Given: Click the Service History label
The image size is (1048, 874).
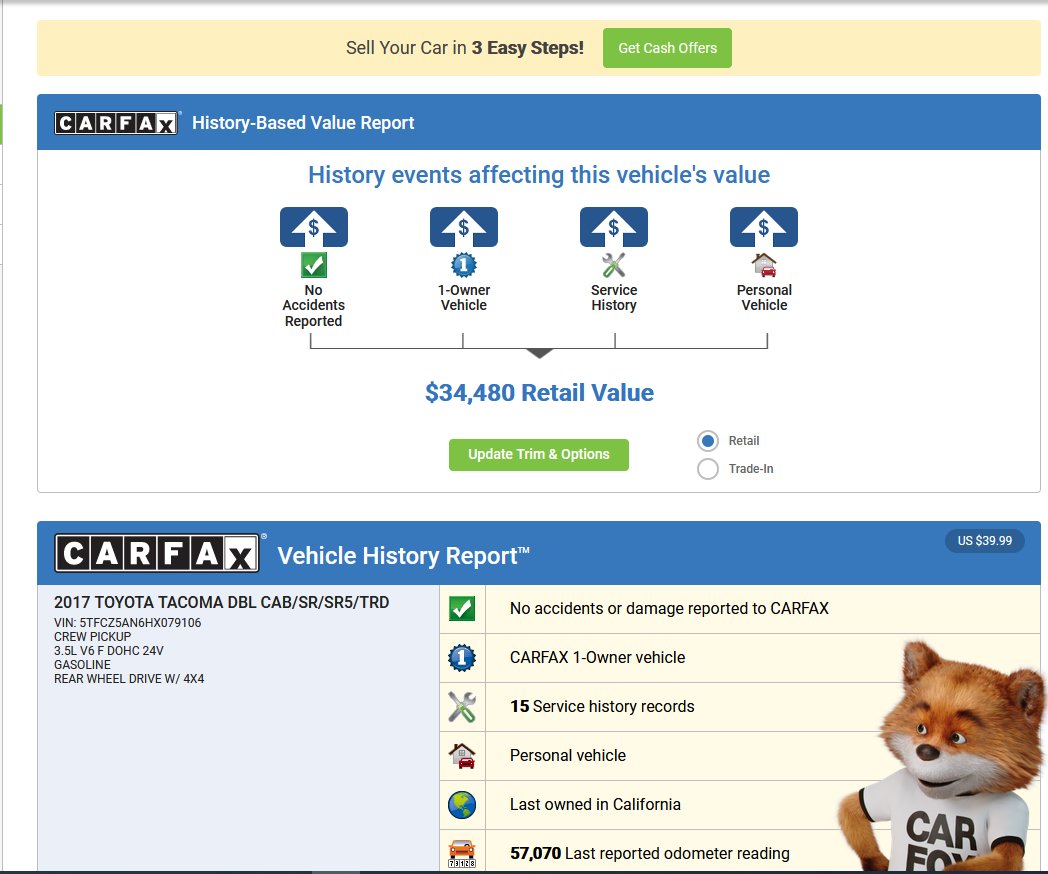Looking at the screenshot, I should pos(614,298).
